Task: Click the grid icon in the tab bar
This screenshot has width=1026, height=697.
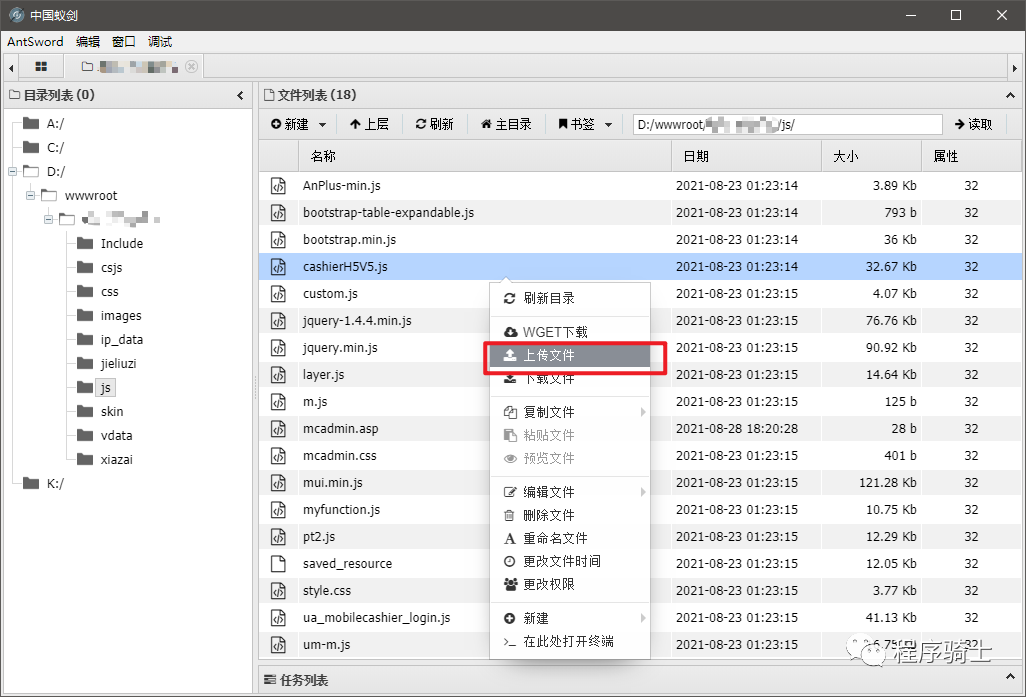Action: coord(41,66)
